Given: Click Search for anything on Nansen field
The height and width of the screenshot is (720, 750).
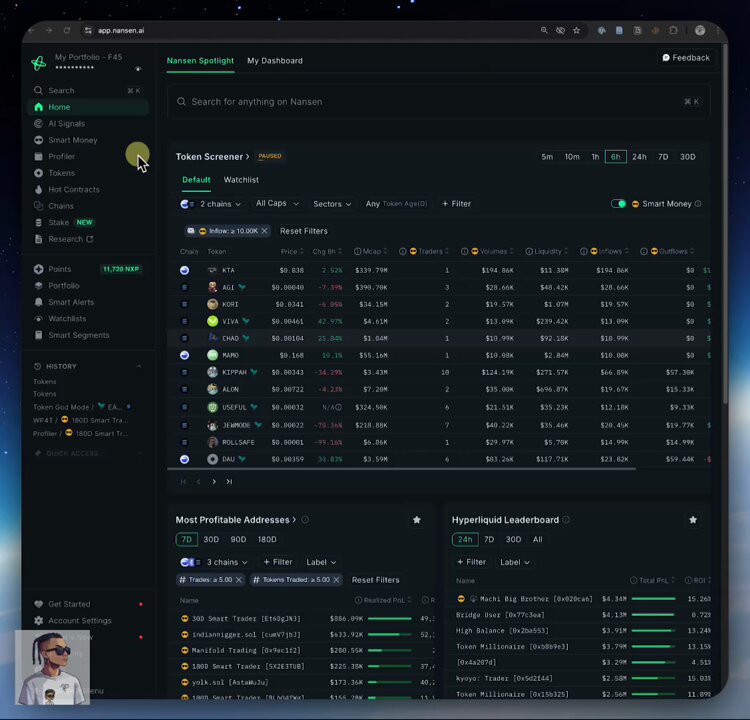Looking at the screenshot, I should point(439,102).
